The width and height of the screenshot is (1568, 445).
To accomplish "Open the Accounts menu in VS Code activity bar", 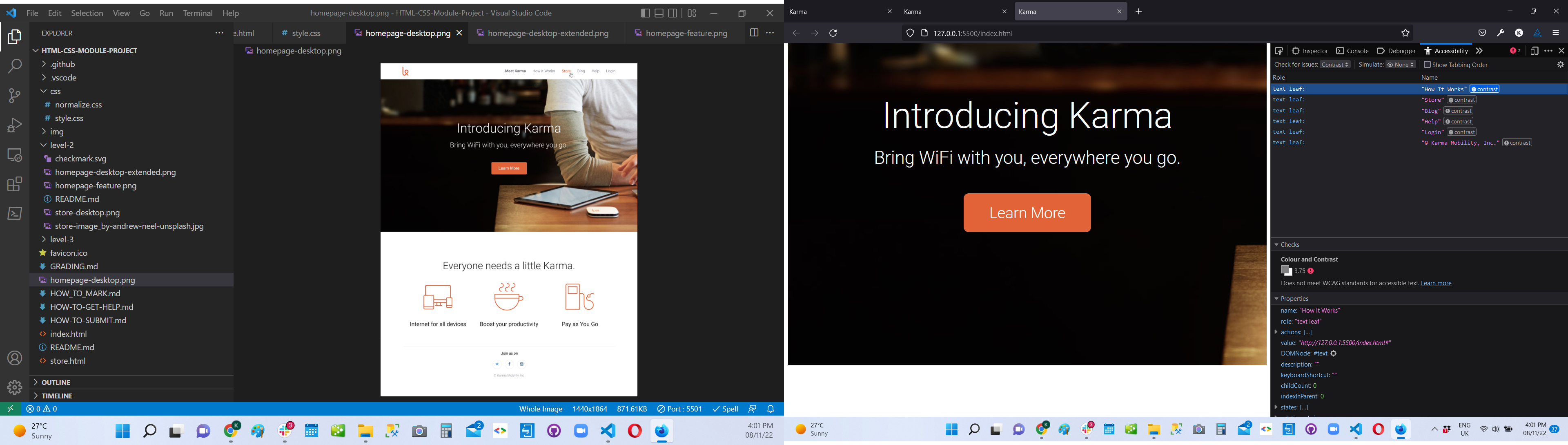I will point(15,358).
